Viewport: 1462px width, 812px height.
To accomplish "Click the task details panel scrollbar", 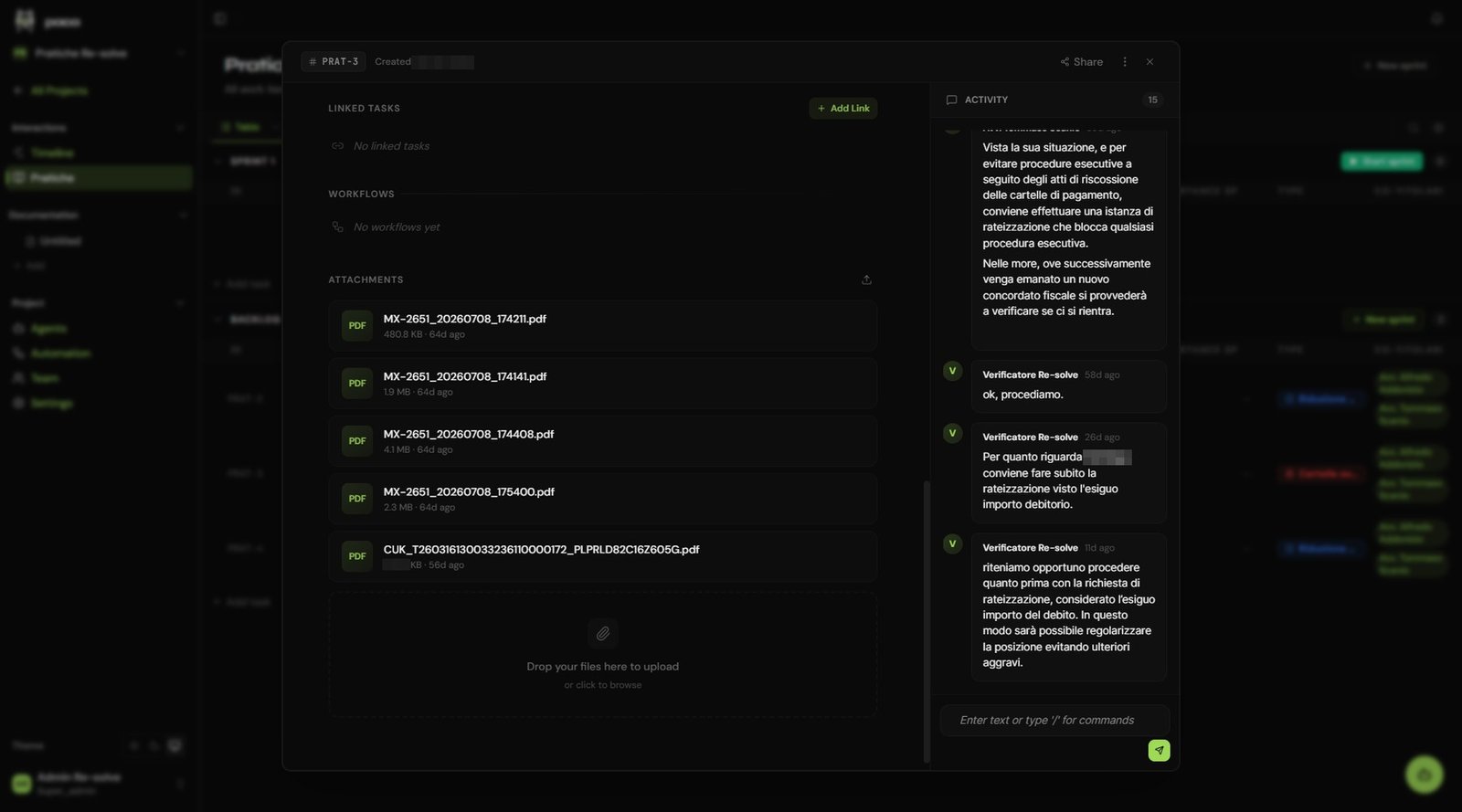I will click(x=927, y=621).
